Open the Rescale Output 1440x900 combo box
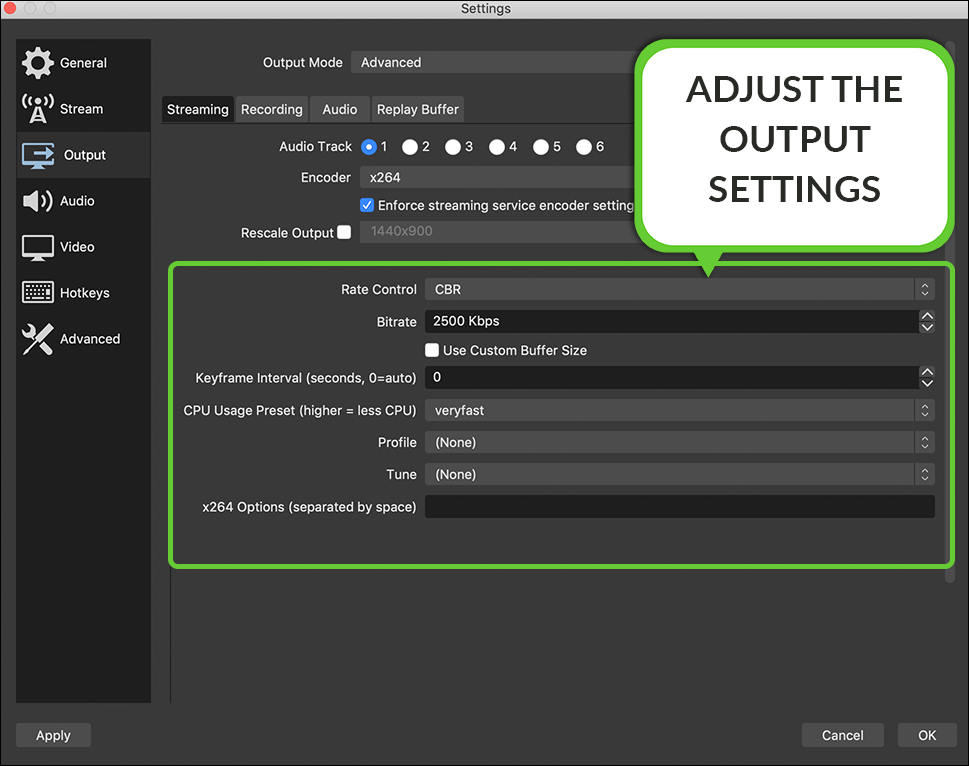Image resolution: width=969 pixels, height=766 pixels. (x=498, y=232)
